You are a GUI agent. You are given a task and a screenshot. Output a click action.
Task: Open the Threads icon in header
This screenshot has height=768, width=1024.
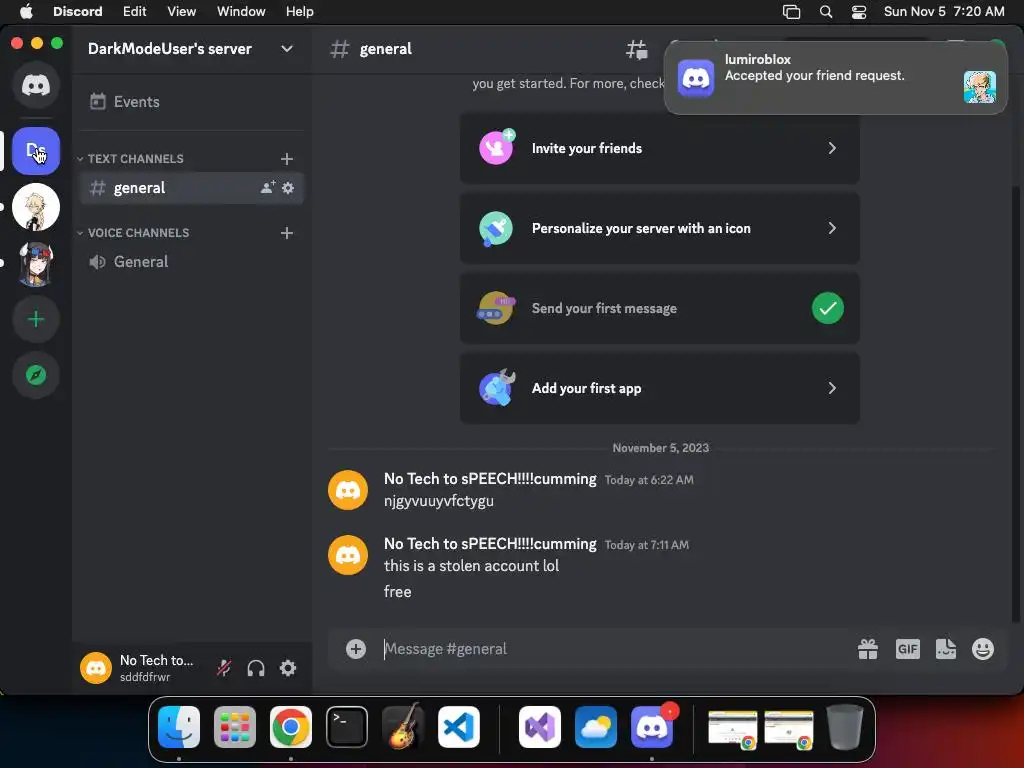pos(637,49)
